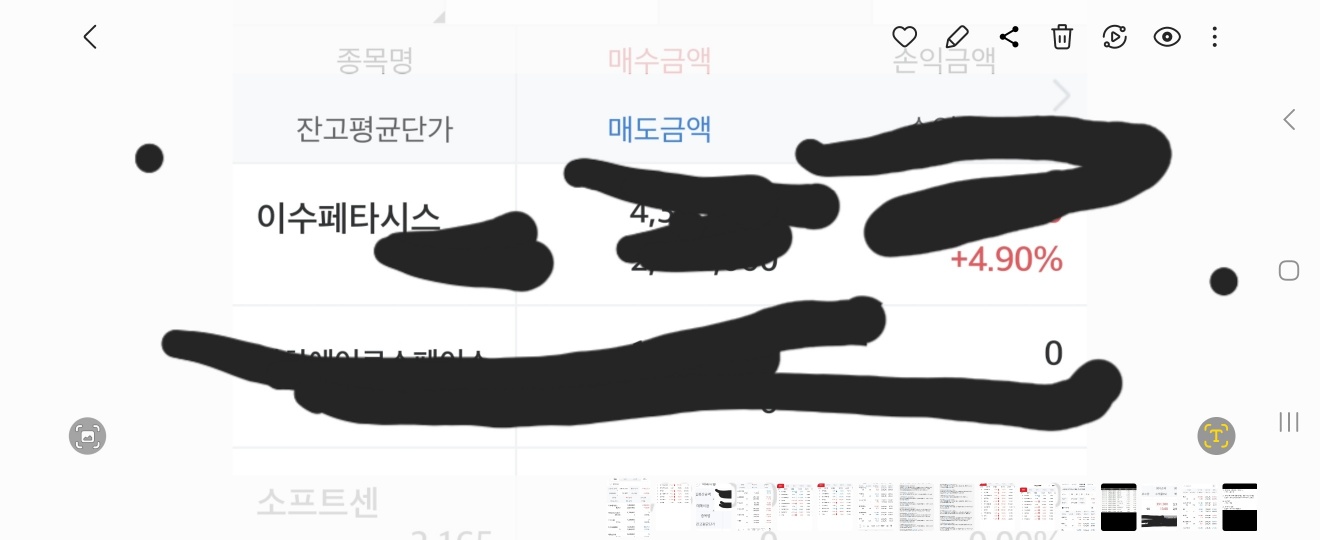This screenshot has height=540, width=1320.
Task: Tap the back arrow at top left
Action: pos(90,37)
